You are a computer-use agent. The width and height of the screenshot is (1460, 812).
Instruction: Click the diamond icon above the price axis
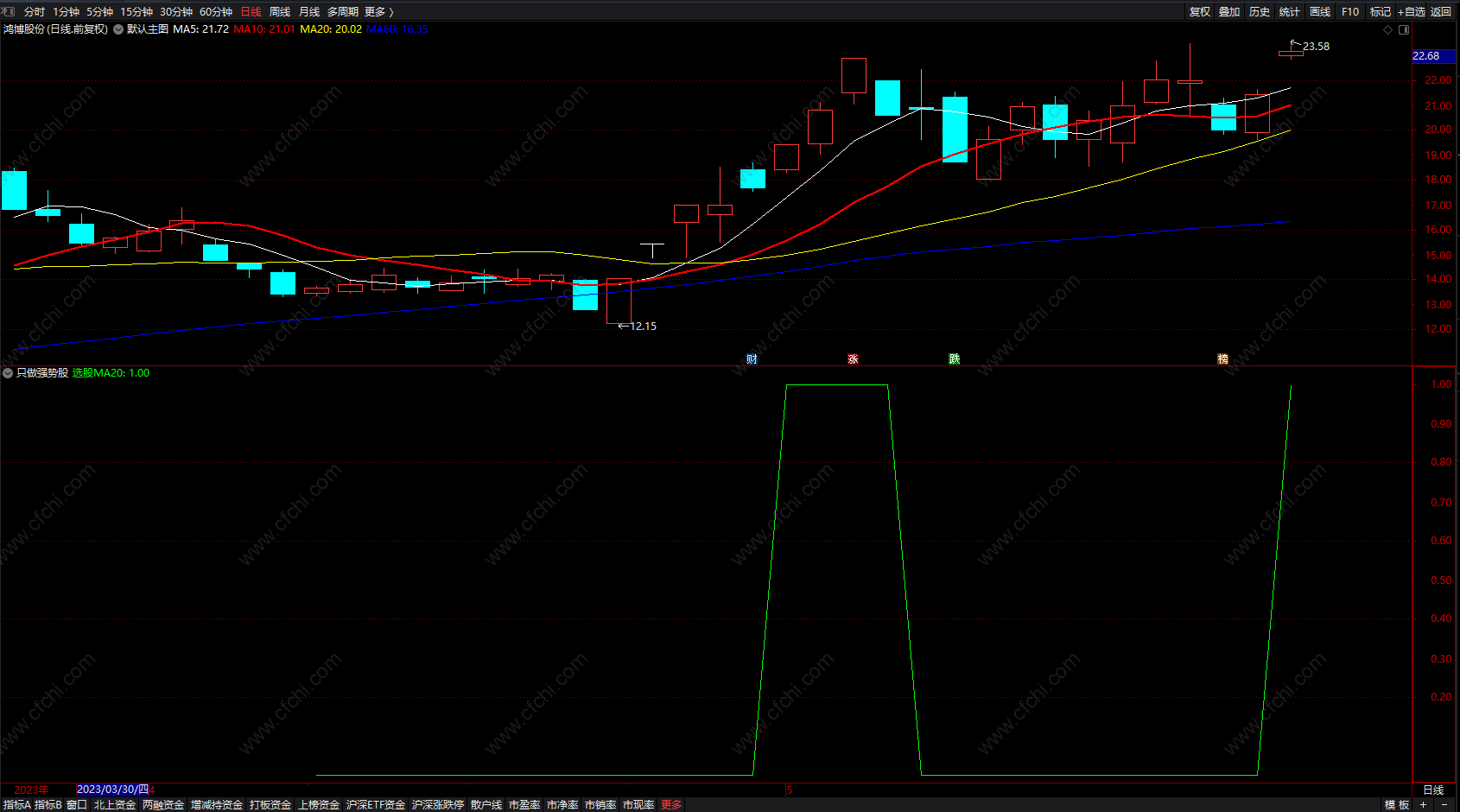(1388, 29)
